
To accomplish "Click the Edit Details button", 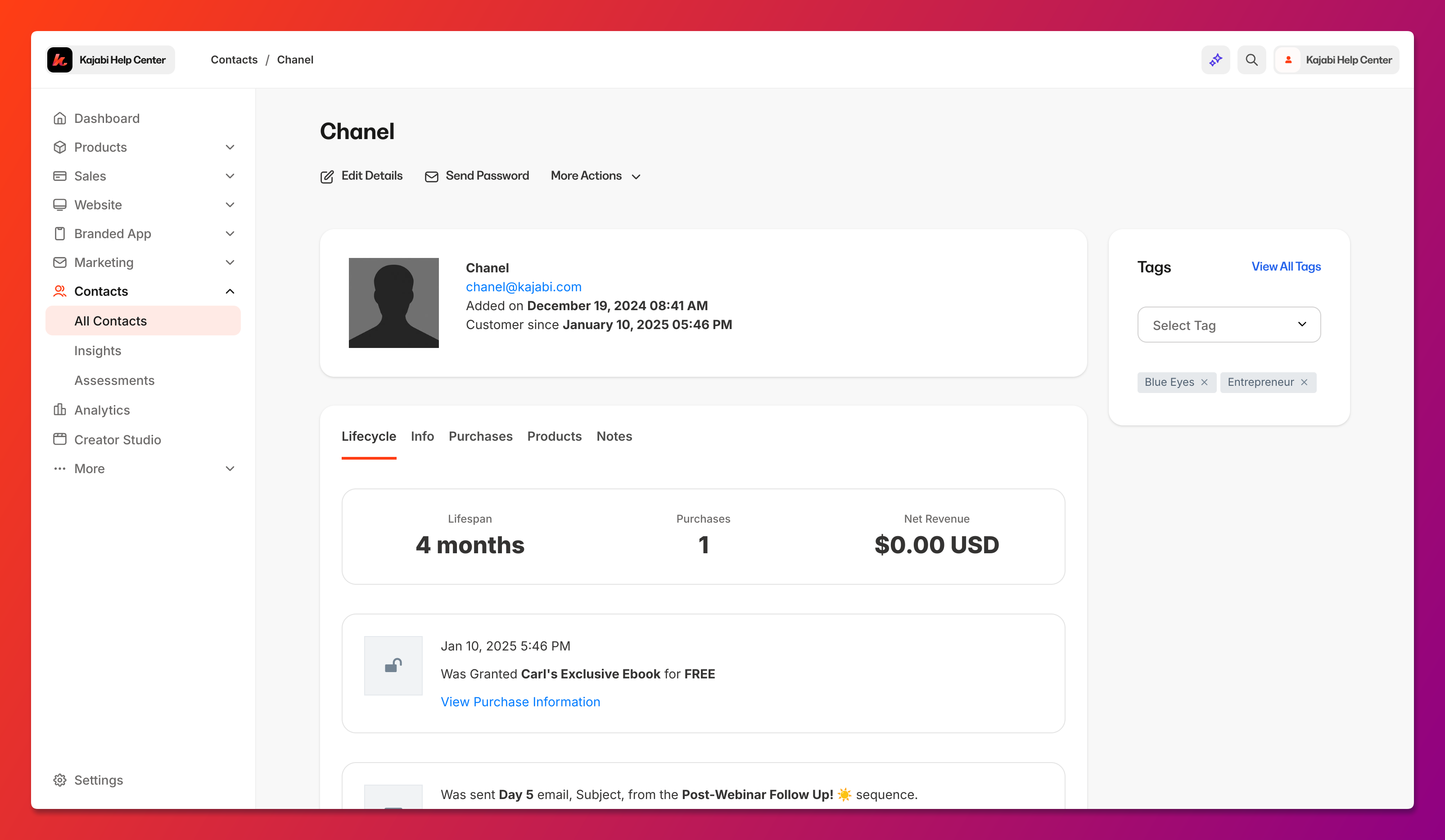I will coord(361,176).
